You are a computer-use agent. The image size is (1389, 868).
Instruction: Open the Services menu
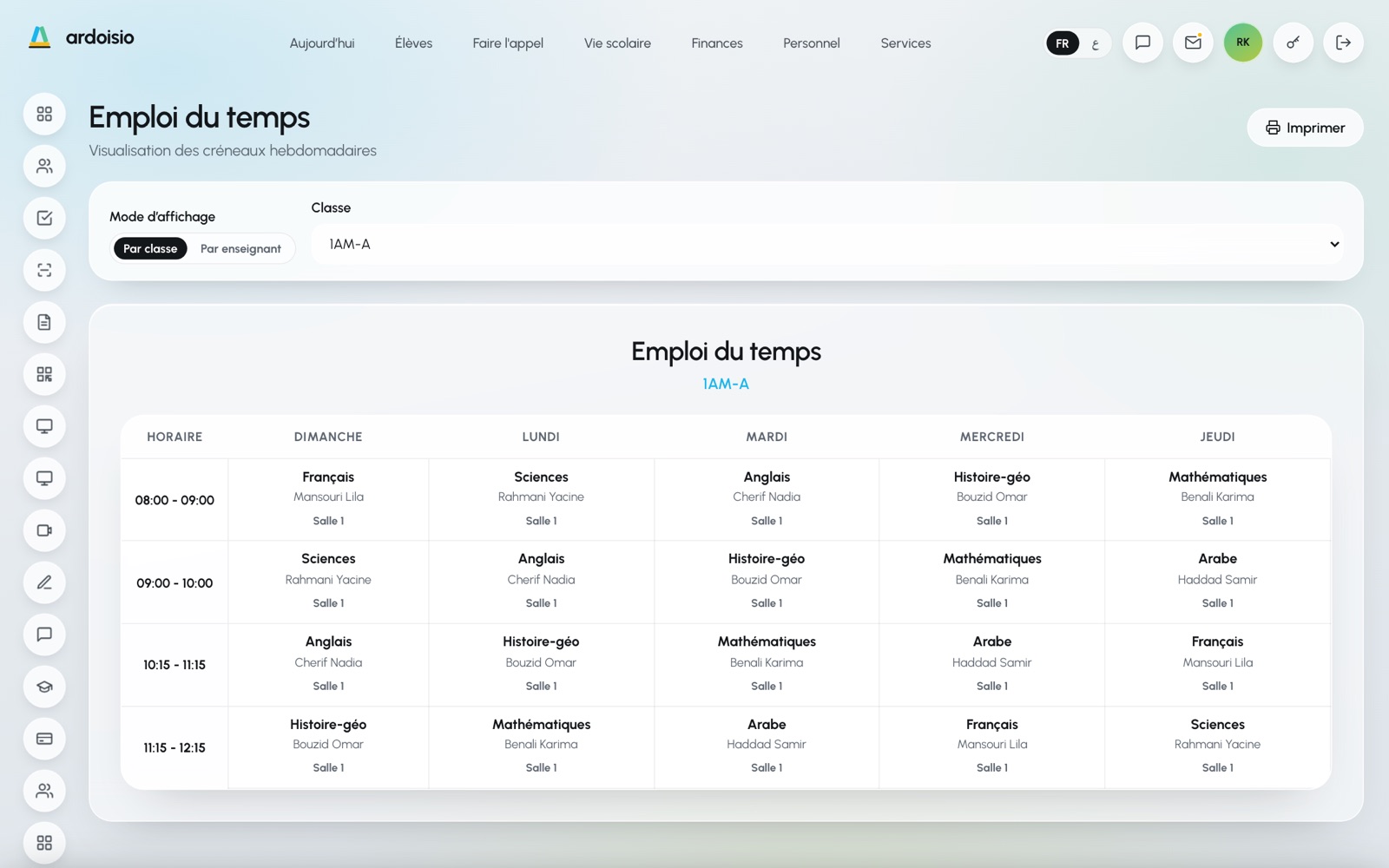pos(905,43)
